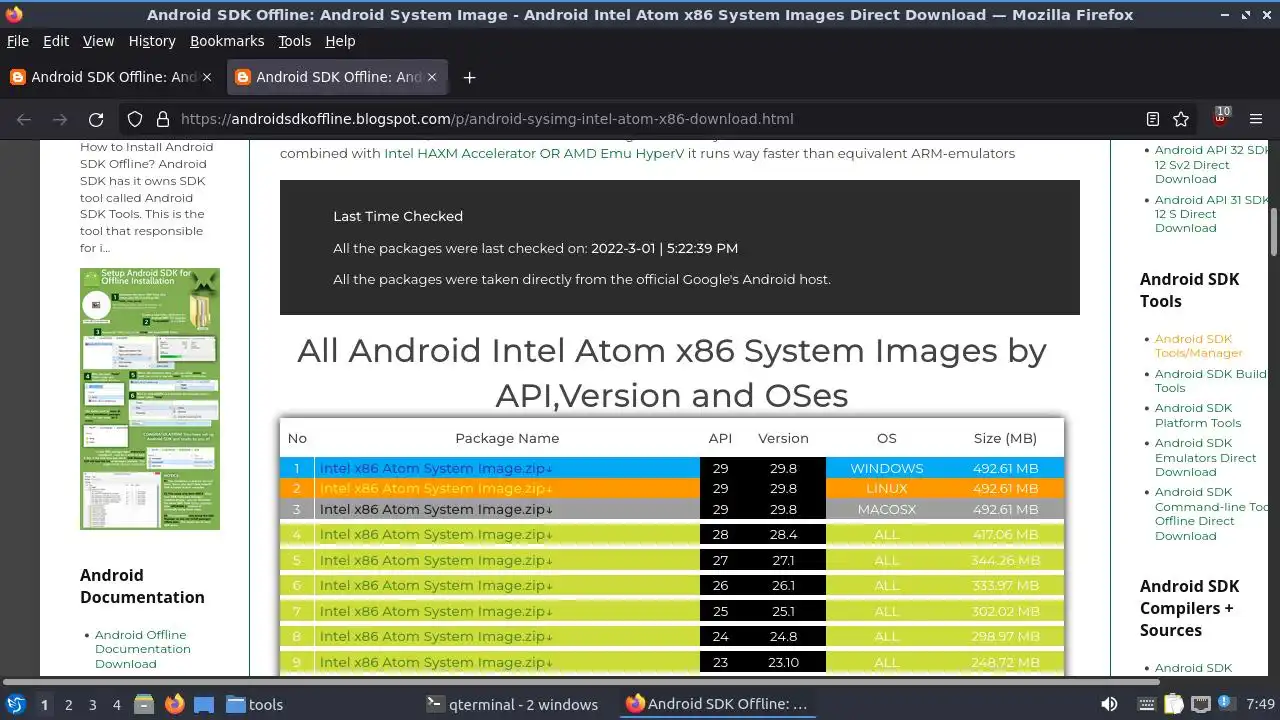Launch the file manager from the taskbar
Screen dimensions: 1280x720
(144, 704)
